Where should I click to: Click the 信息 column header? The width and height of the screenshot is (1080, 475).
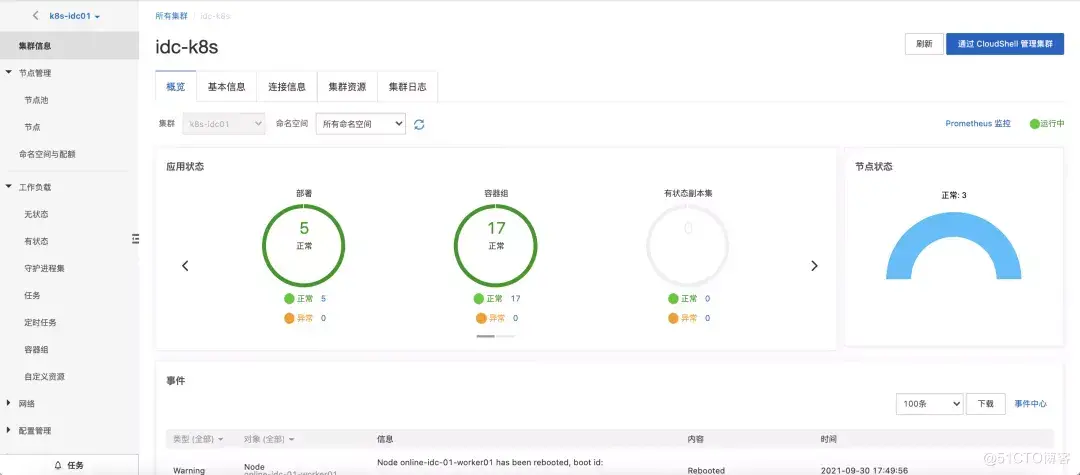pos(385,439)
